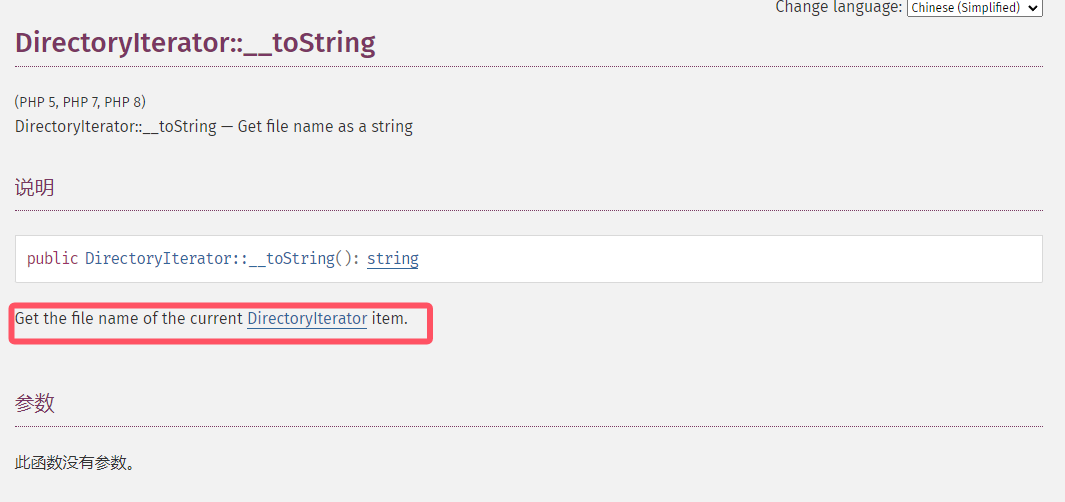Click the "public" keyword in method synopsis
This screenshot has width=1065, height=502.
coord(52,259)
